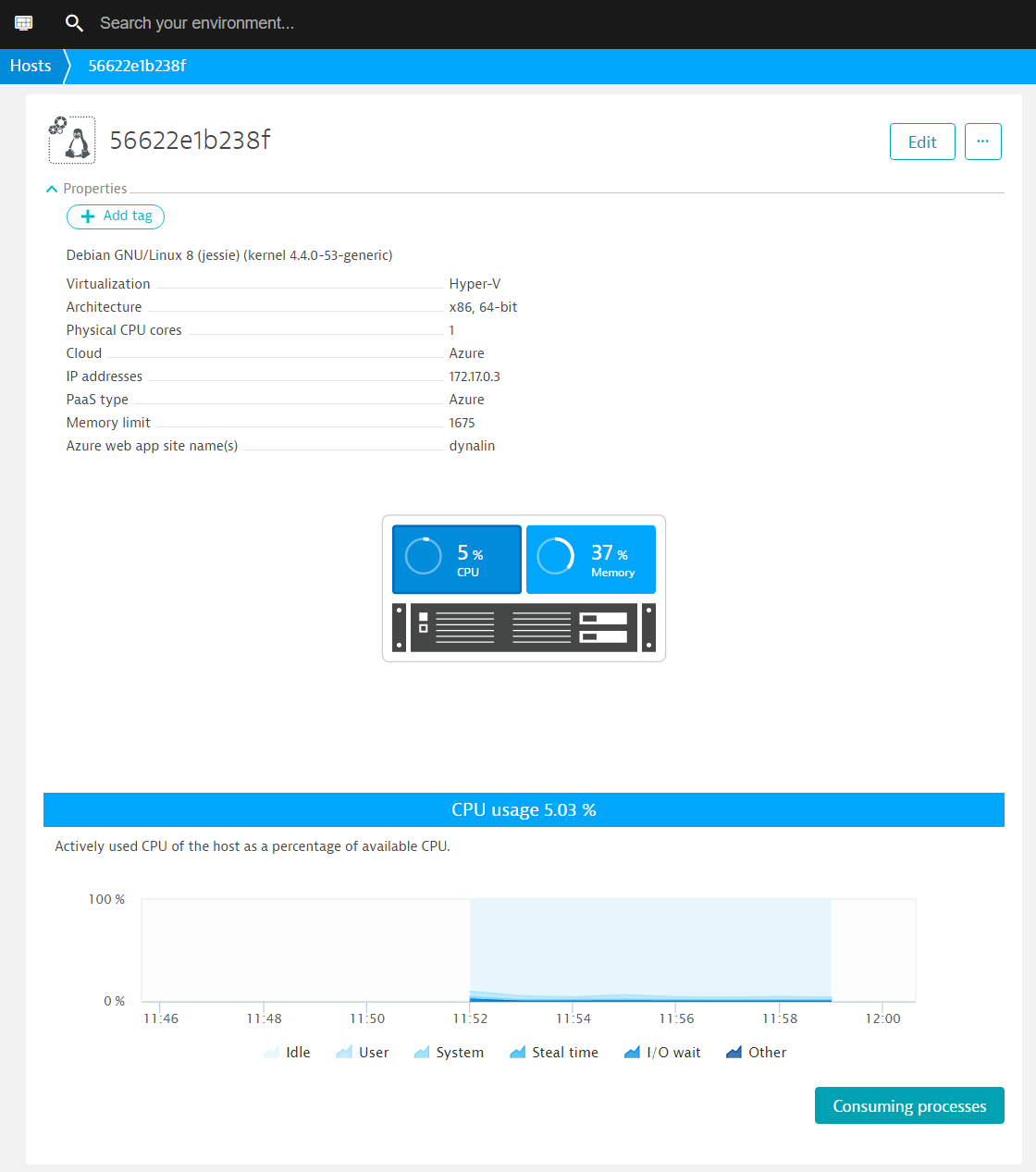The width and height of the screenshot is (1036, 1172).
Task: Click the 56622e1b238f host title
Action: click(191, 140)
